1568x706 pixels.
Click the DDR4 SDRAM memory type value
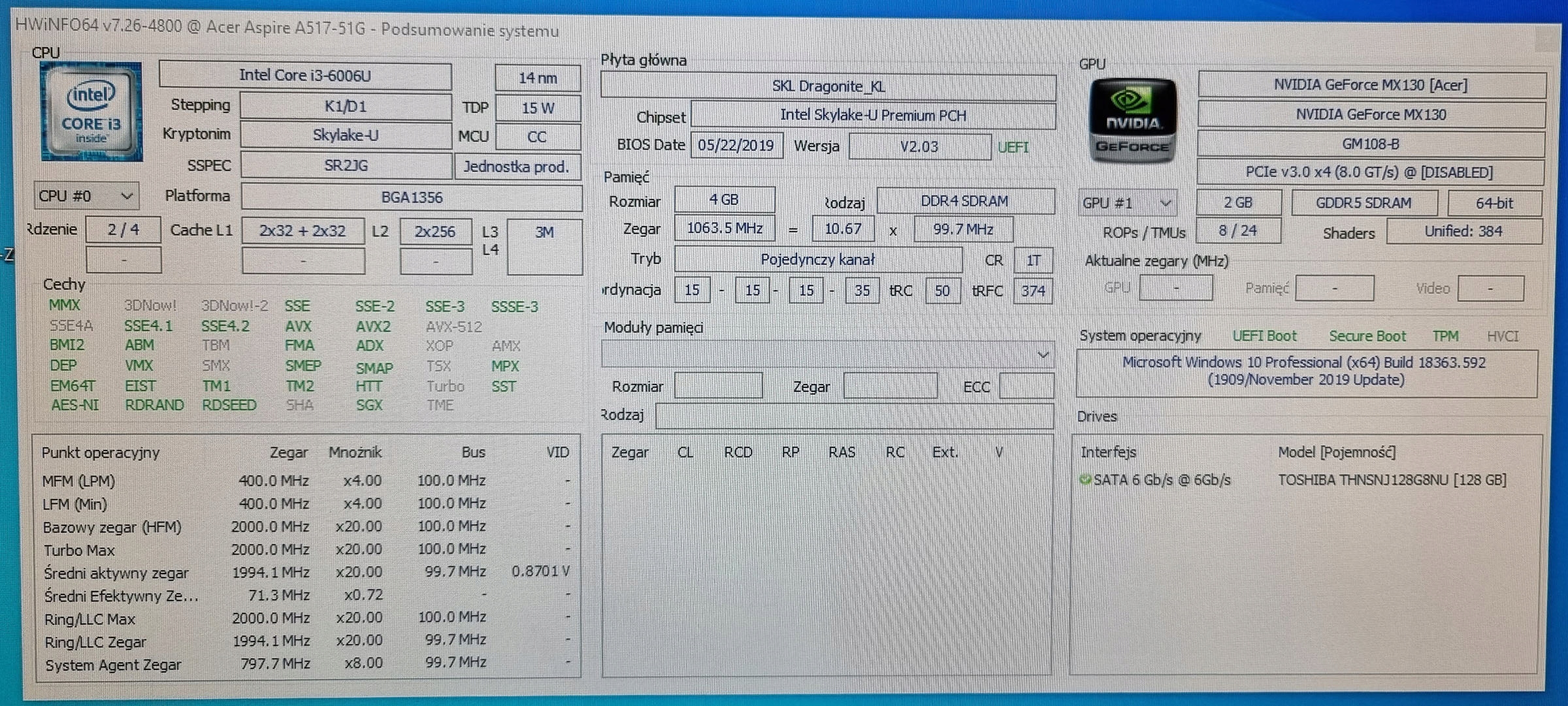click(965, 201)
